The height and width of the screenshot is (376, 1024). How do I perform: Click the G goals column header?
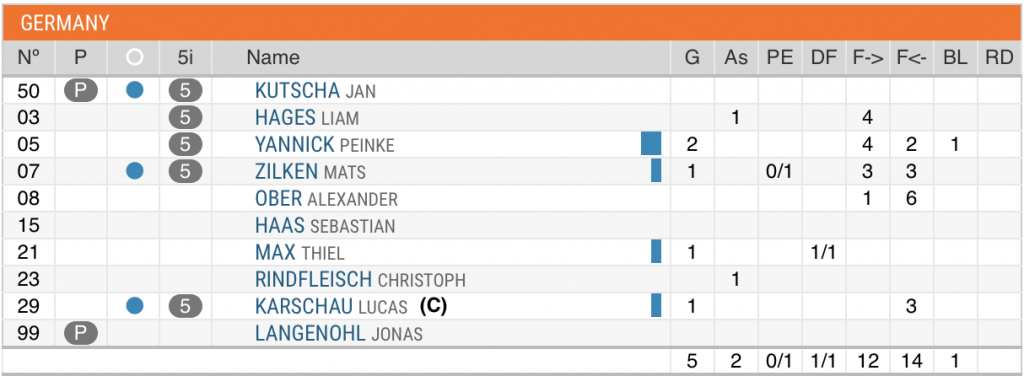coord(692,57)
